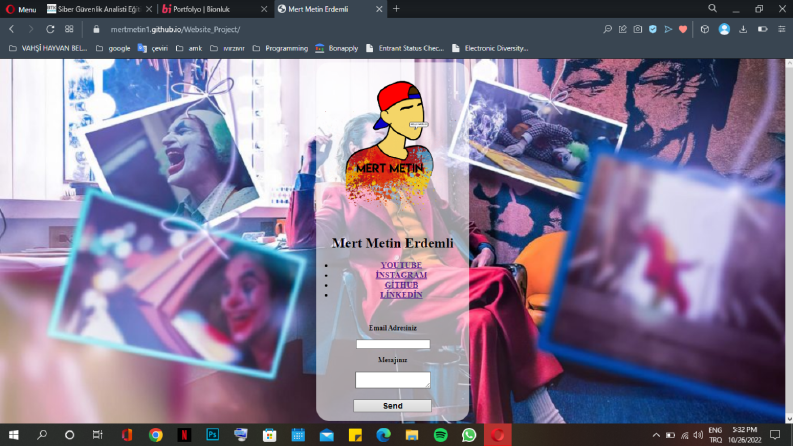This screenshot has width=793, height=446.
Task: Open a new tab with plus button
Action: click(396, 9)
